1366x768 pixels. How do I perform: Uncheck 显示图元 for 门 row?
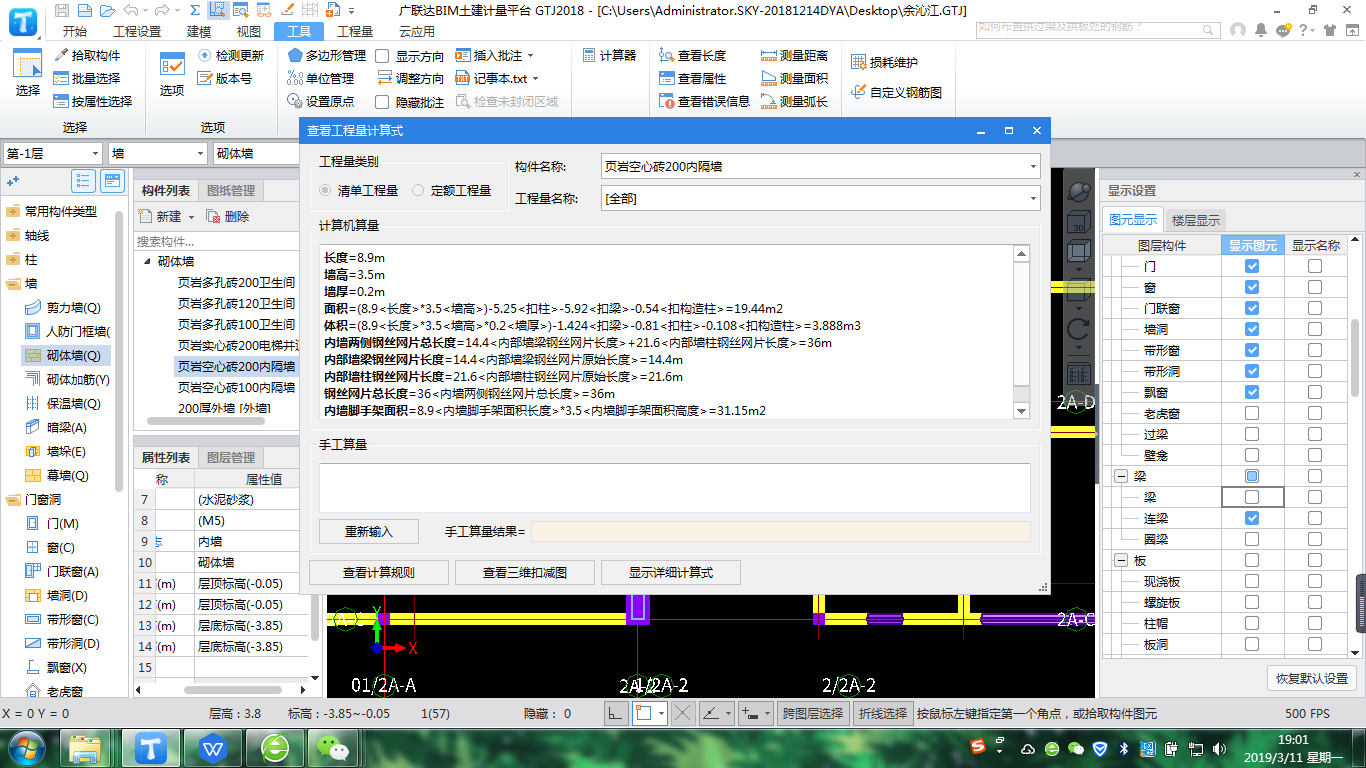coord(1251,266)
